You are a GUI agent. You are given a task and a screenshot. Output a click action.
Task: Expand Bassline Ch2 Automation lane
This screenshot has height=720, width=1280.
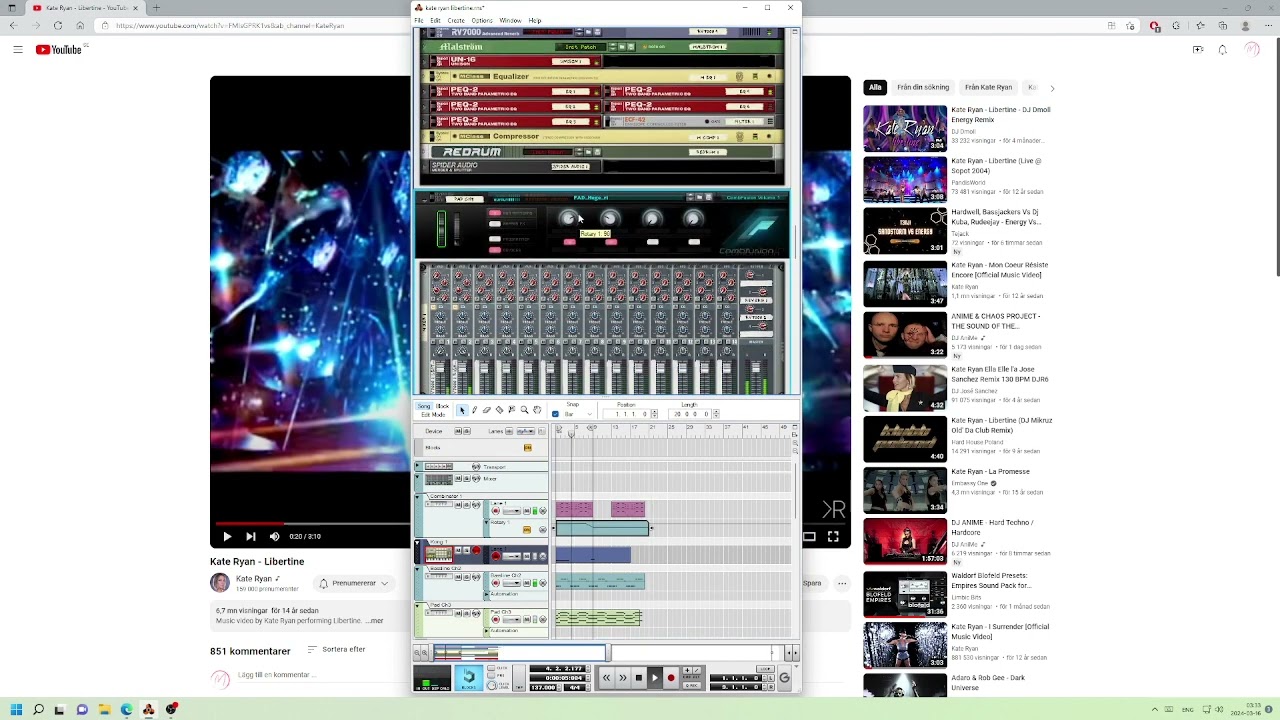coord(486,594)
